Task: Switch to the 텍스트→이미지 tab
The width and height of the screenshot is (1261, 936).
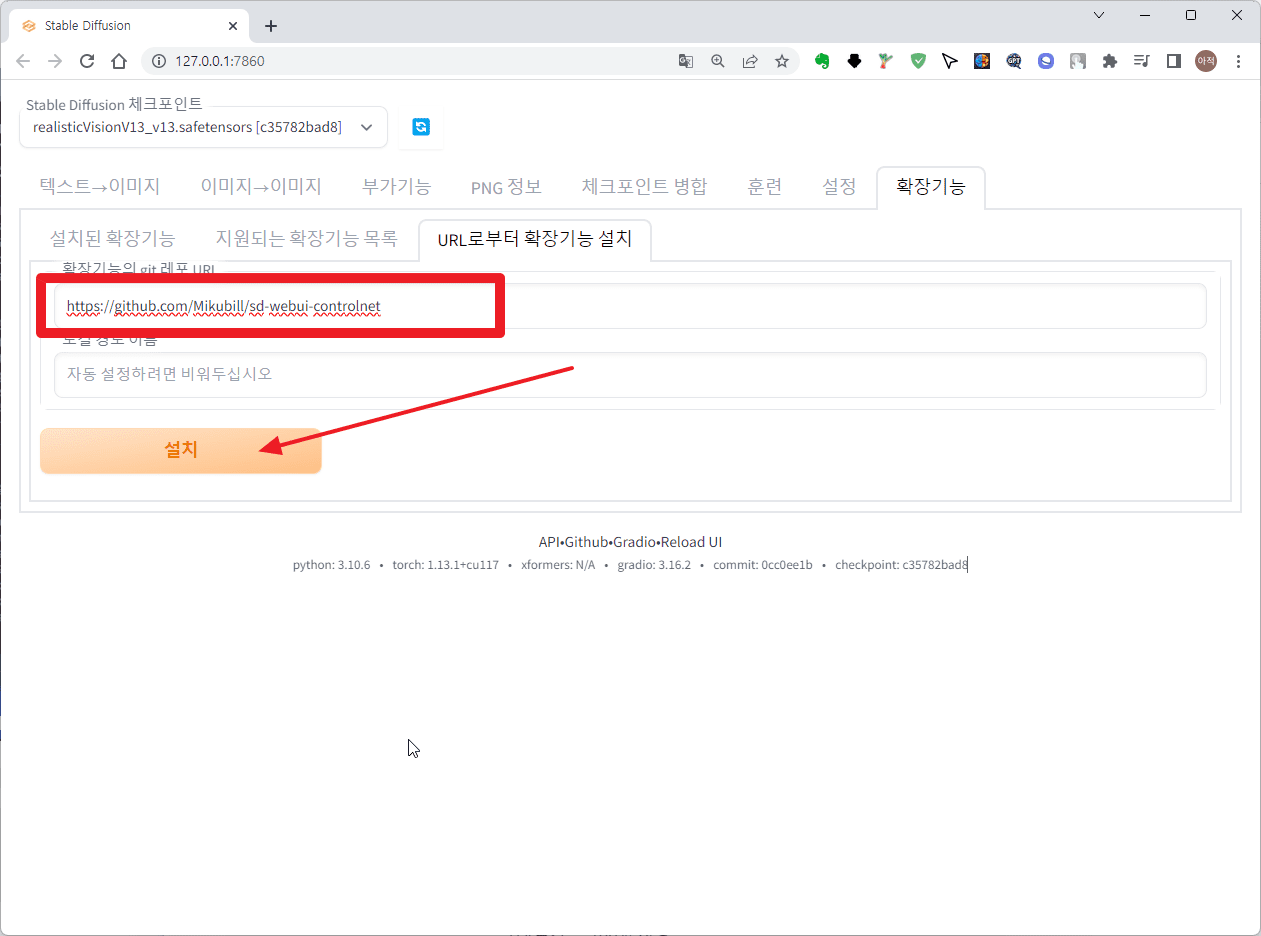Action: 100,187
